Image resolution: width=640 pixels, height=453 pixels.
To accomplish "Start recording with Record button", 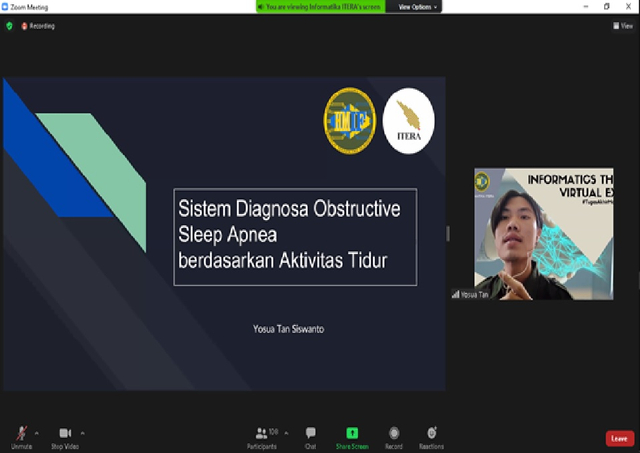I will pos(394,437).
